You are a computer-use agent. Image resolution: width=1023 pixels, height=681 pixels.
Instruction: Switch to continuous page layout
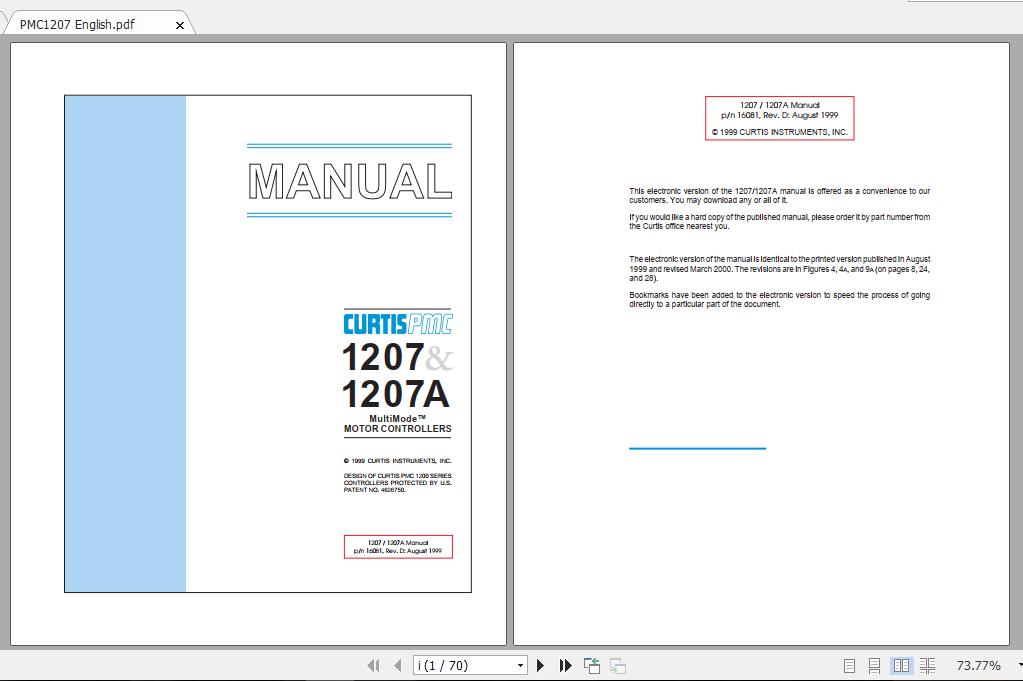(874, 665)
